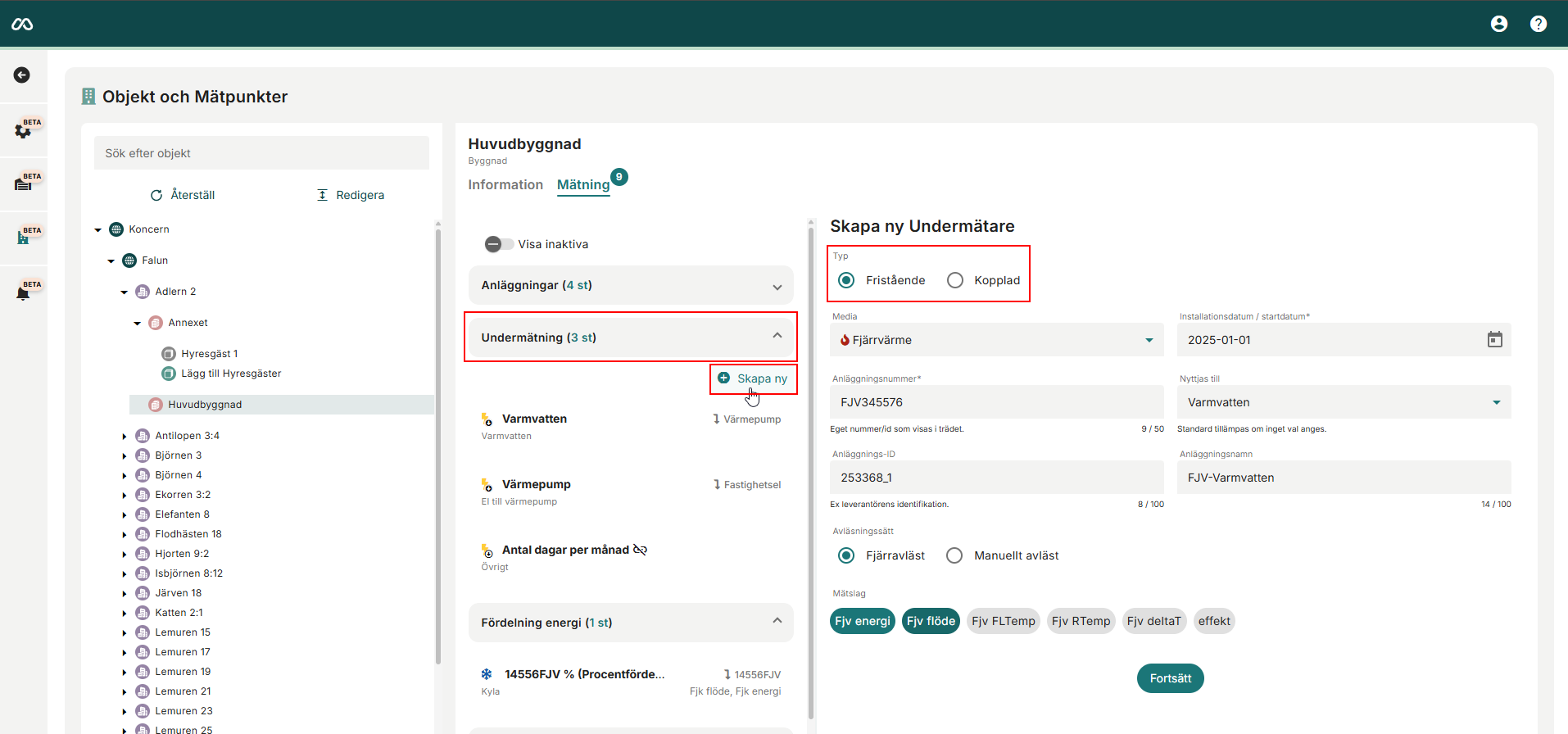
Task: Open the help question mark icon
Action: 1538,24
